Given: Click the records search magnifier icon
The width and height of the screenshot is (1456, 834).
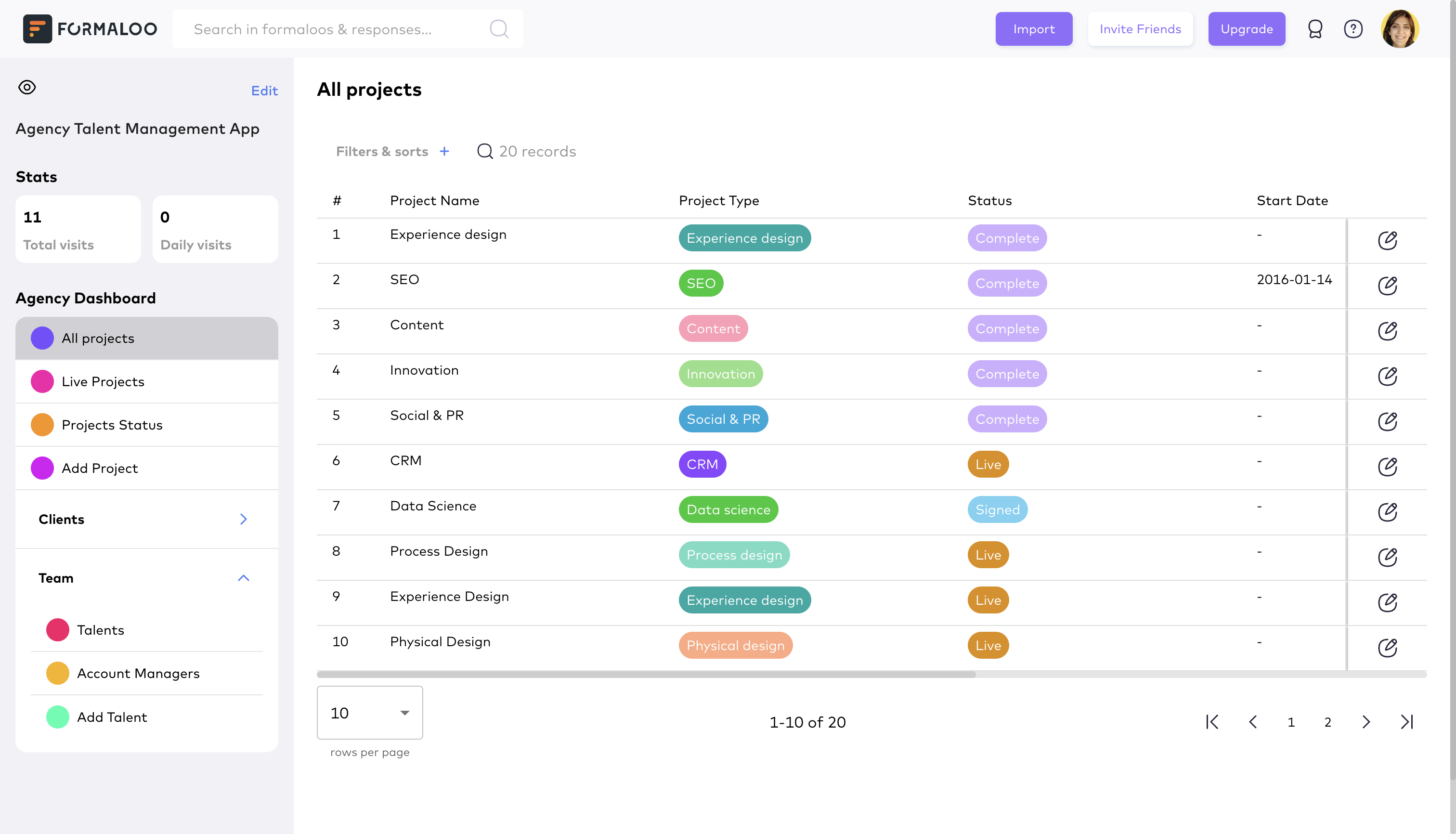Looking at the screenshot, I should tap(485, 151).
